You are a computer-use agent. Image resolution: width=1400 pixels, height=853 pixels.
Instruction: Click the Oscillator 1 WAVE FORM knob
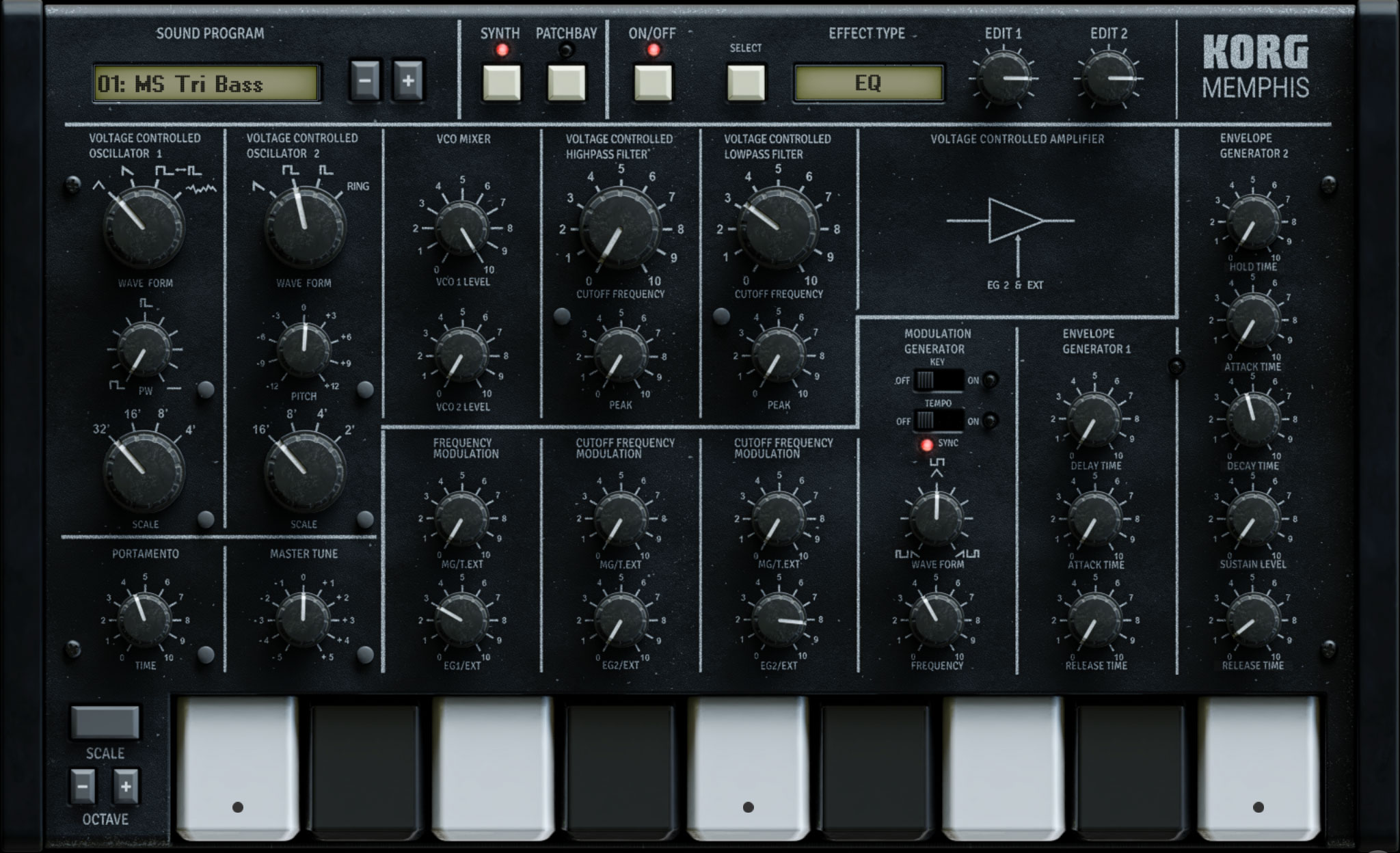[x=144, y=226]
